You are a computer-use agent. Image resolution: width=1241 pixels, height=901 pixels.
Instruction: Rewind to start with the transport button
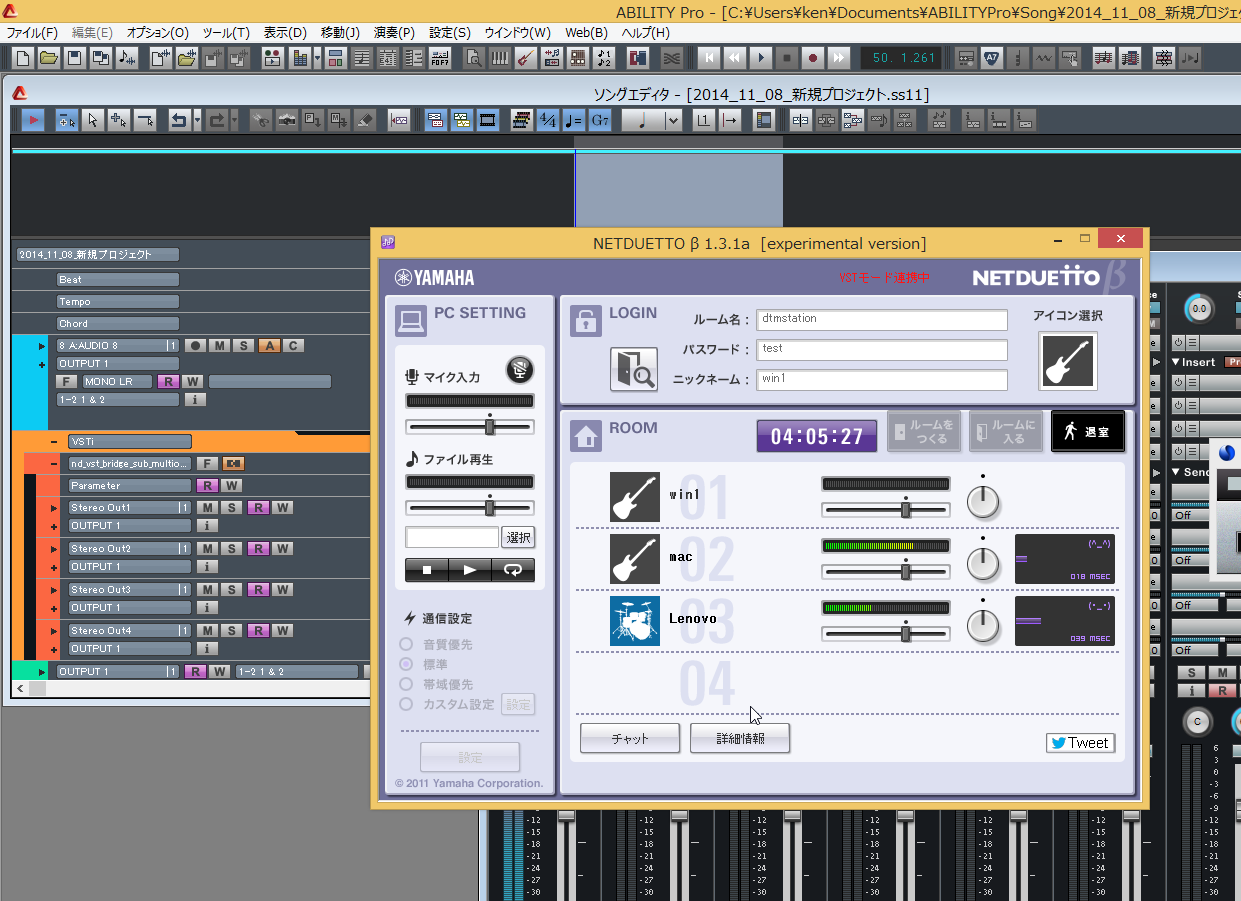(709, 58)
